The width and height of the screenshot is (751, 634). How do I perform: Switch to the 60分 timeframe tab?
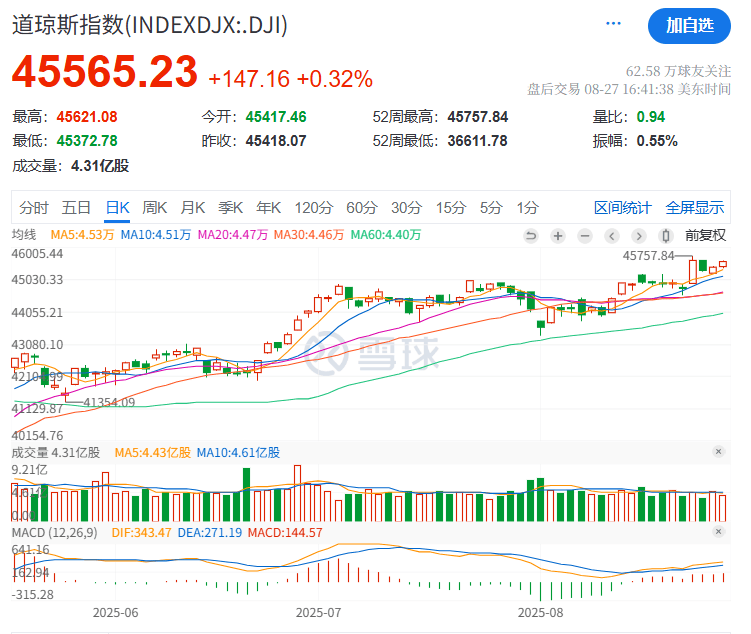pos(361,208)
